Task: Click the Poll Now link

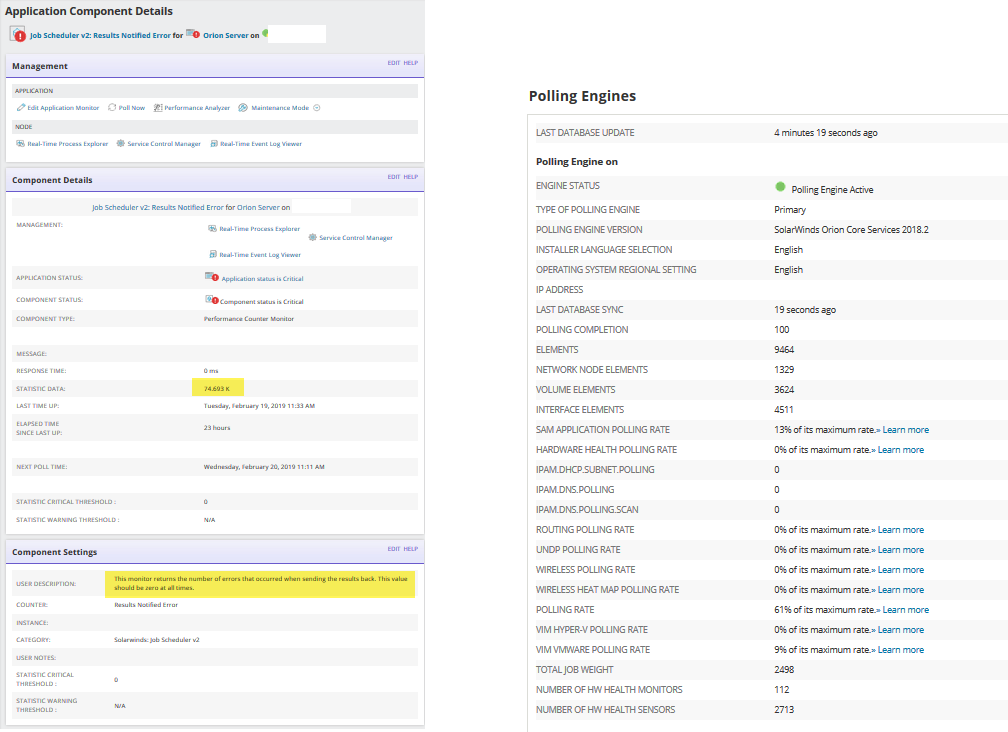Action: point(132,108)
